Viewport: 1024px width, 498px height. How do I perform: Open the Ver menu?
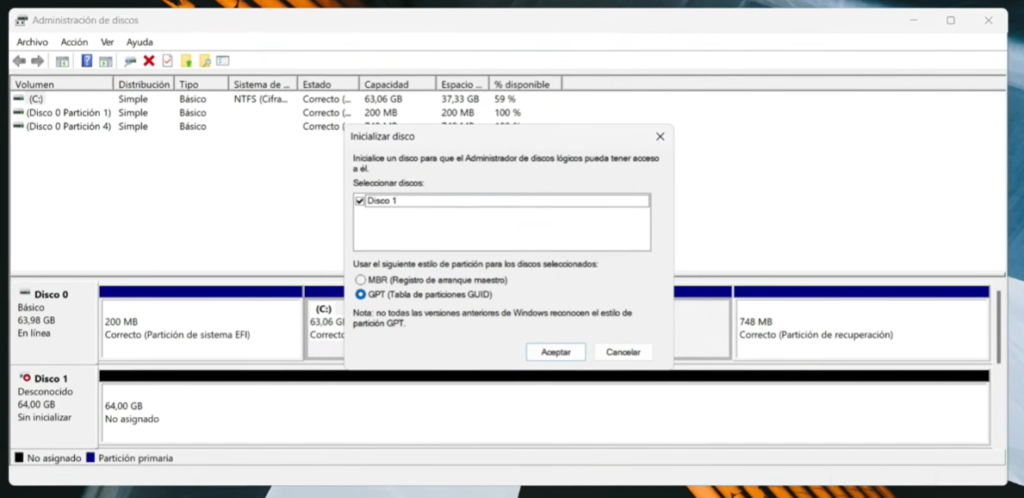click(107, 42)
